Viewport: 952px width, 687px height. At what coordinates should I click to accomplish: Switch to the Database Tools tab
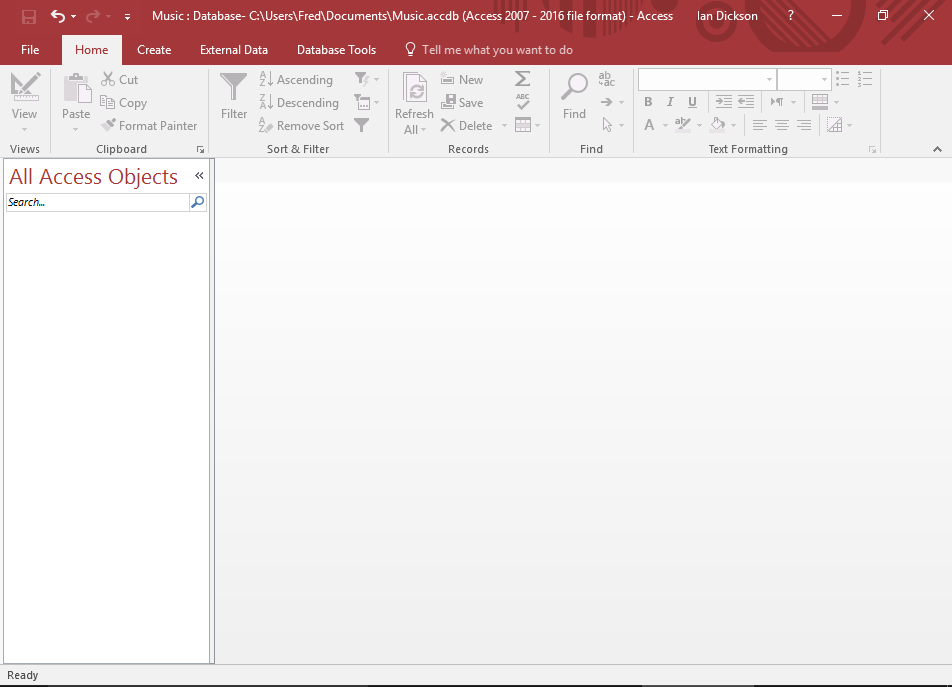(336, 50)
